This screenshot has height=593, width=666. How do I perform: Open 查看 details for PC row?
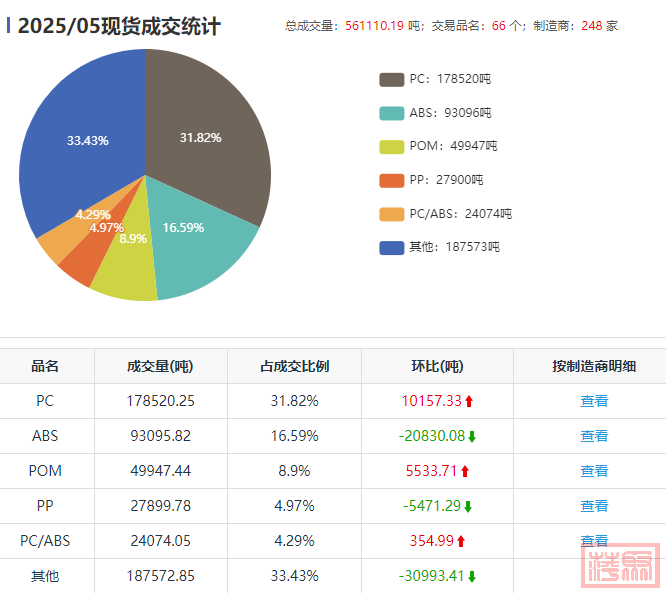coord(594,401)
